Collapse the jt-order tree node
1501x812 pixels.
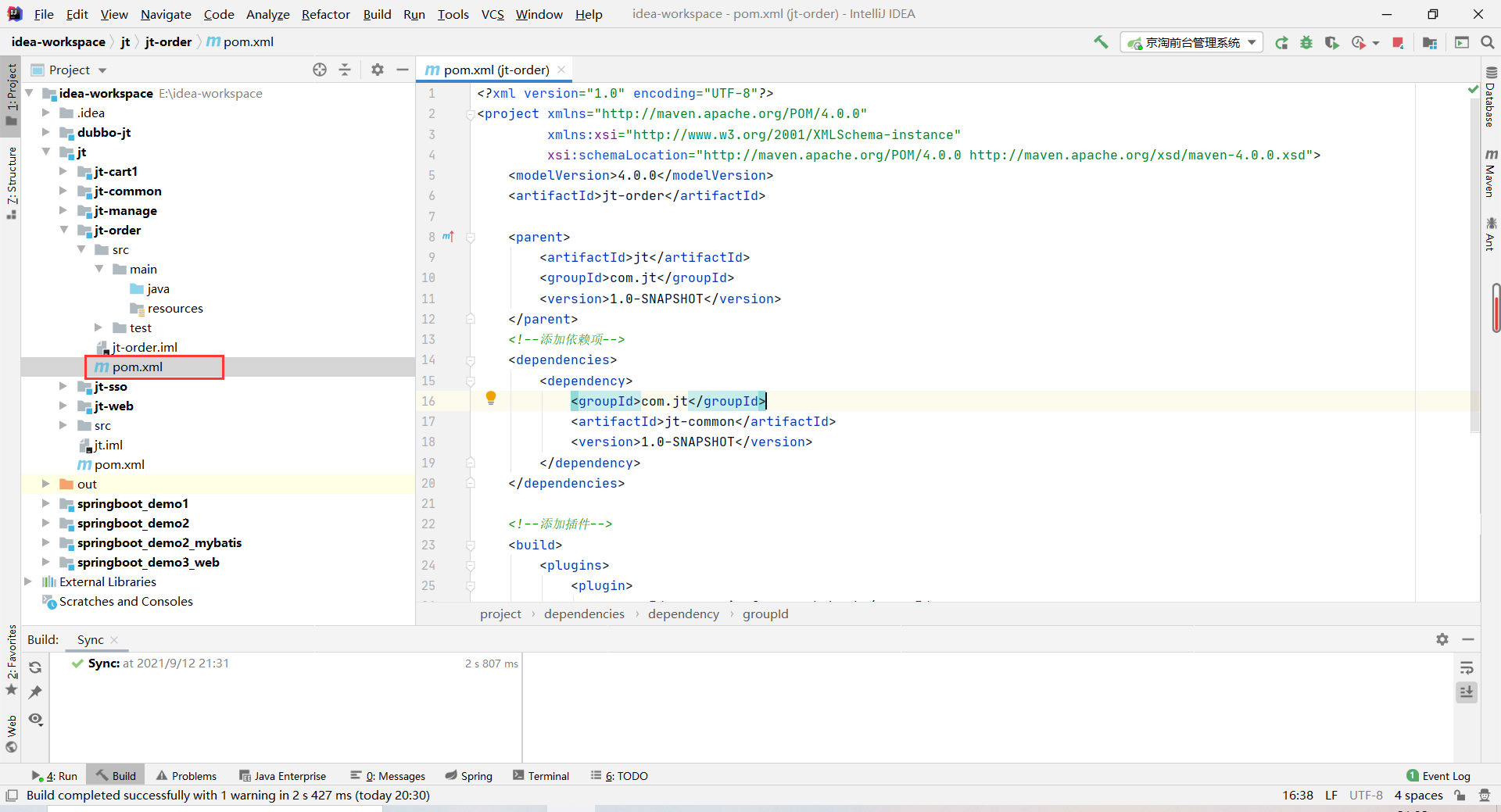[x=64, y=230]
